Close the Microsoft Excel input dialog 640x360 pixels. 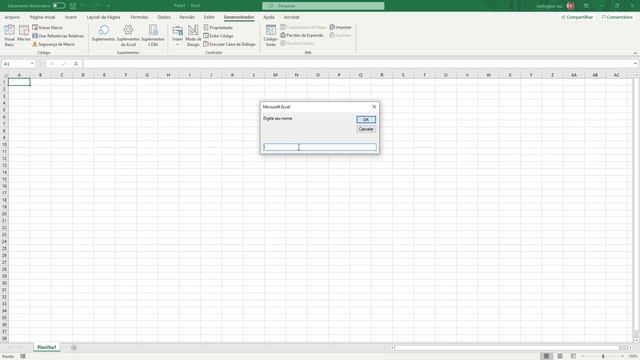point(374,107)
